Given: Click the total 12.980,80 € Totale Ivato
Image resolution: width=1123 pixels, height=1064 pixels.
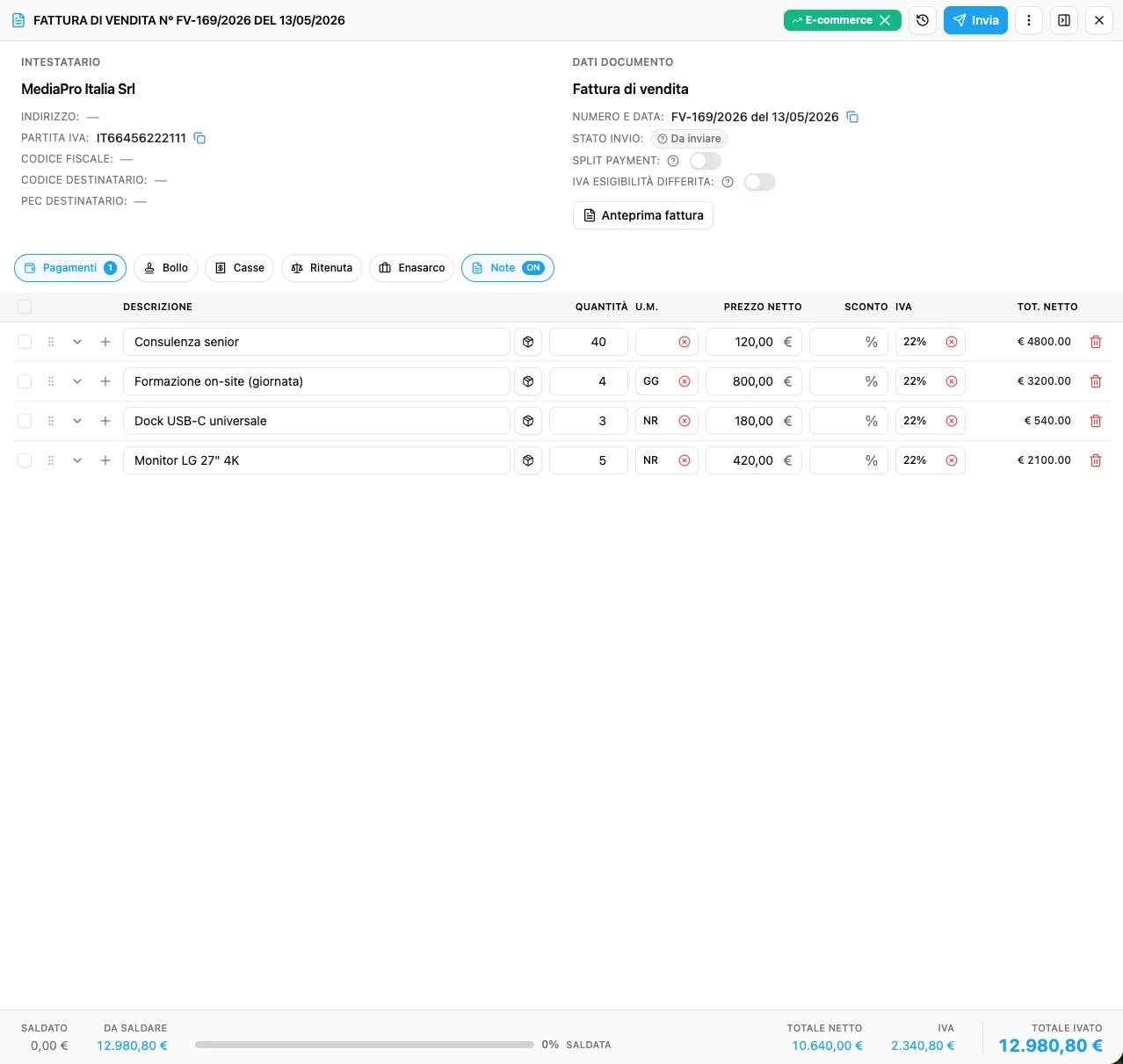Looking at the screenshot, I should coord(1050,1046).
